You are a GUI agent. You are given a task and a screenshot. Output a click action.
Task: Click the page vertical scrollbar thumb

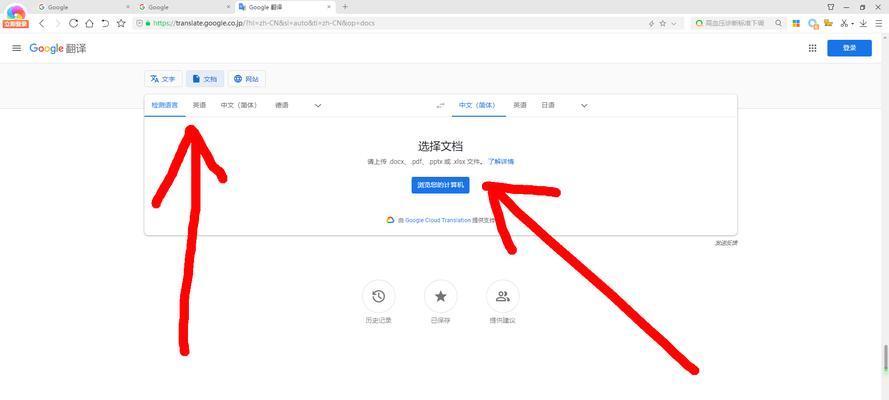(886, 358)
